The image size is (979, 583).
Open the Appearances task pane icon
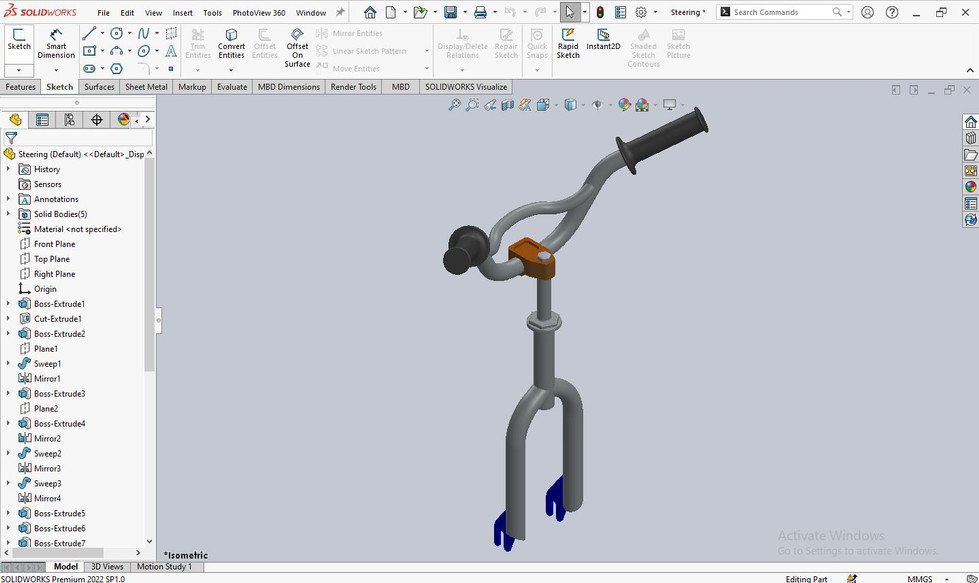[970, 187]
